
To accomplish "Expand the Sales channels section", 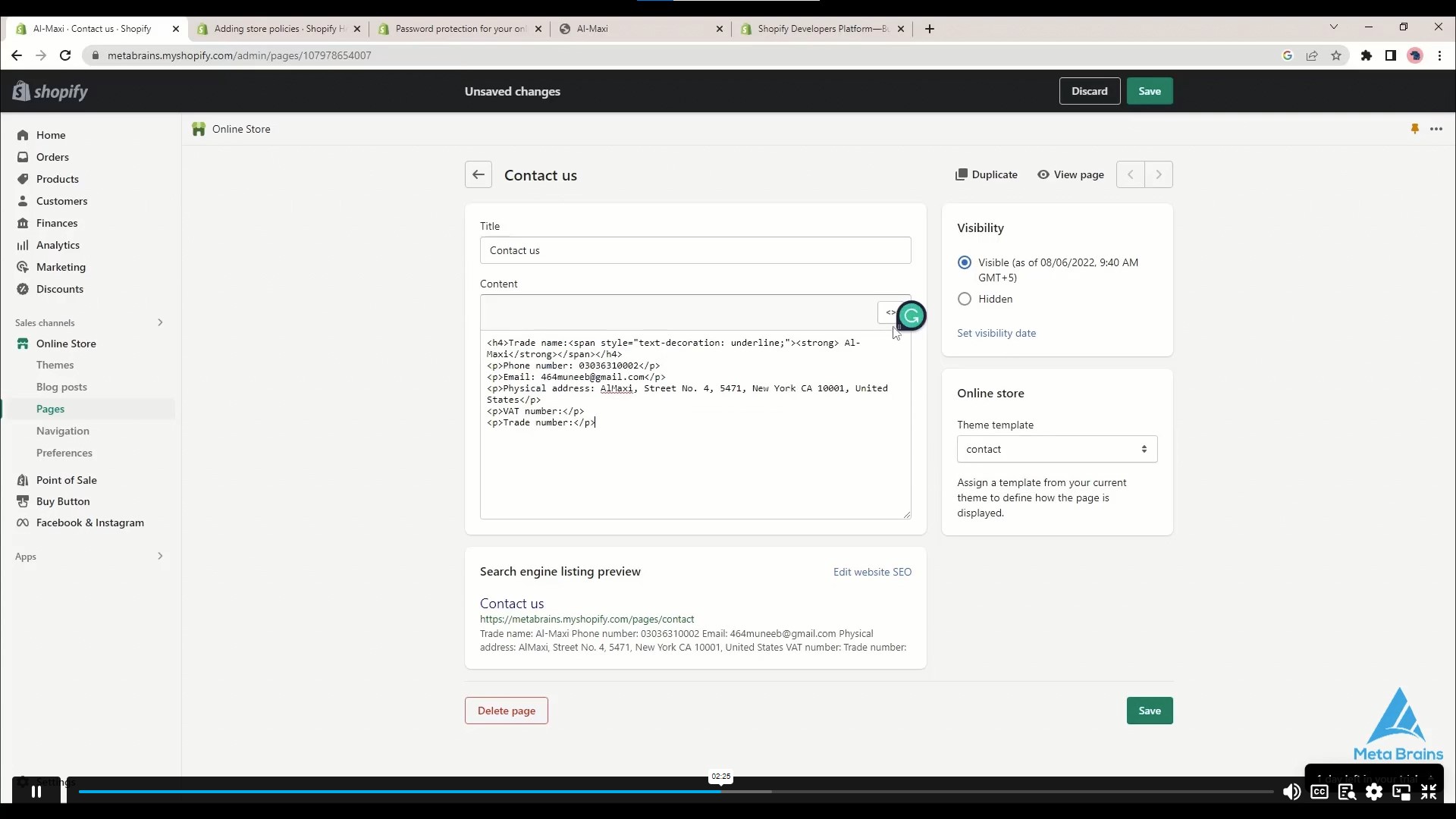I will (160, 322).
